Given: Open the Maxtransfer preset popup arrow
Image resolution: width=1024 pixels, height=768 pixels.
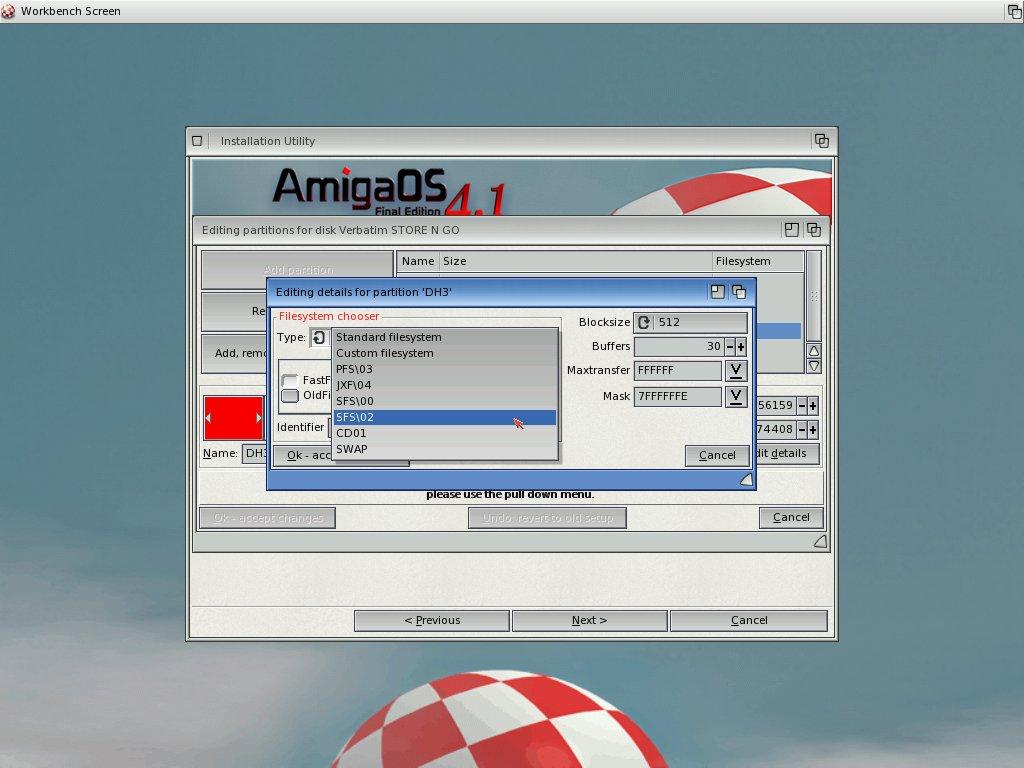Looking at the screenshot, I should 736,371.
